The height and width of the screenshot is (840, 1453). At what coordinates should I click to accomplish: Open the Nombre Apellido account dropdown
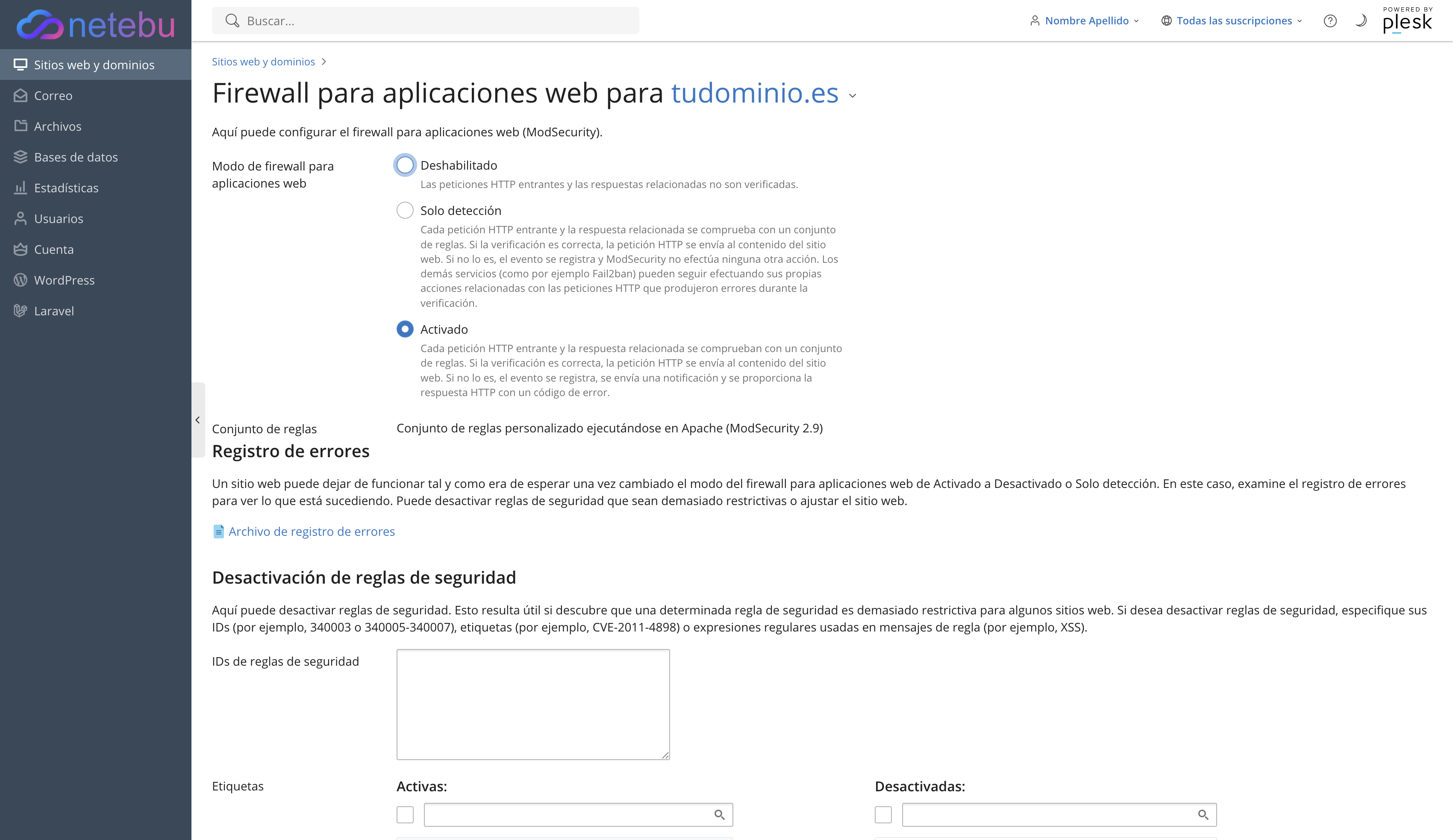1085,21
